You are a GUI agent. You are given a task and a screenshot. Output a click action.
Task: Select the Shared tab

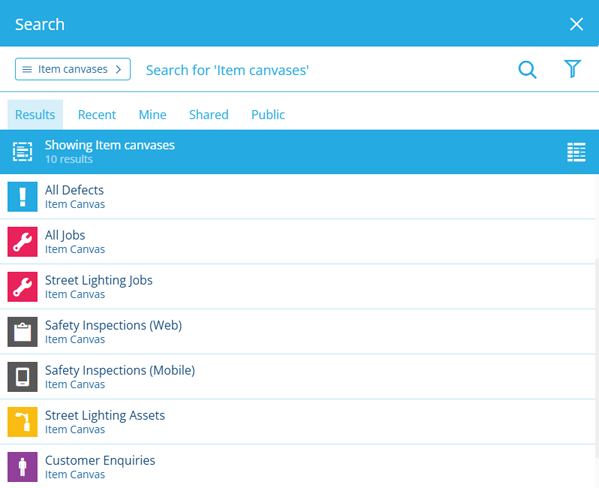click(209, 115)
